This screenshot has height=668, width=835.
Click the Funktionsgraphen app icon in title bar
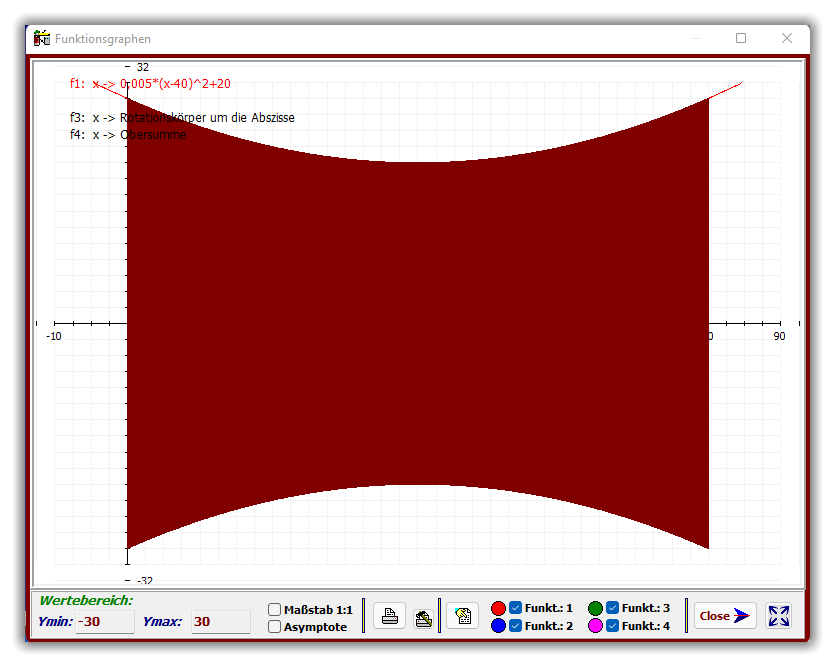(x=42, y=39)
